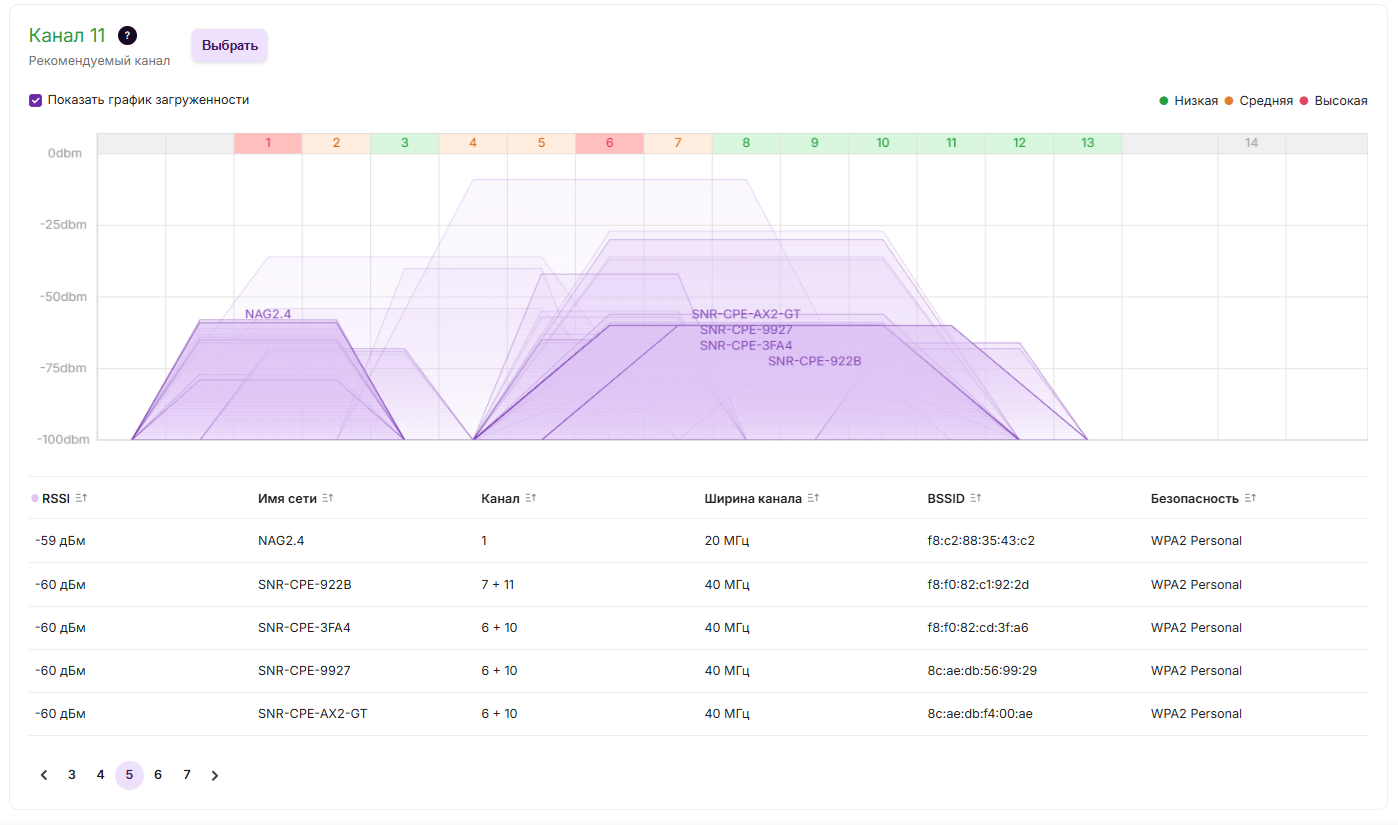Click SNR-CPE-AX2-GT label in chart
The height and width of the screenshot is (825, 1398).
(746, 314)
